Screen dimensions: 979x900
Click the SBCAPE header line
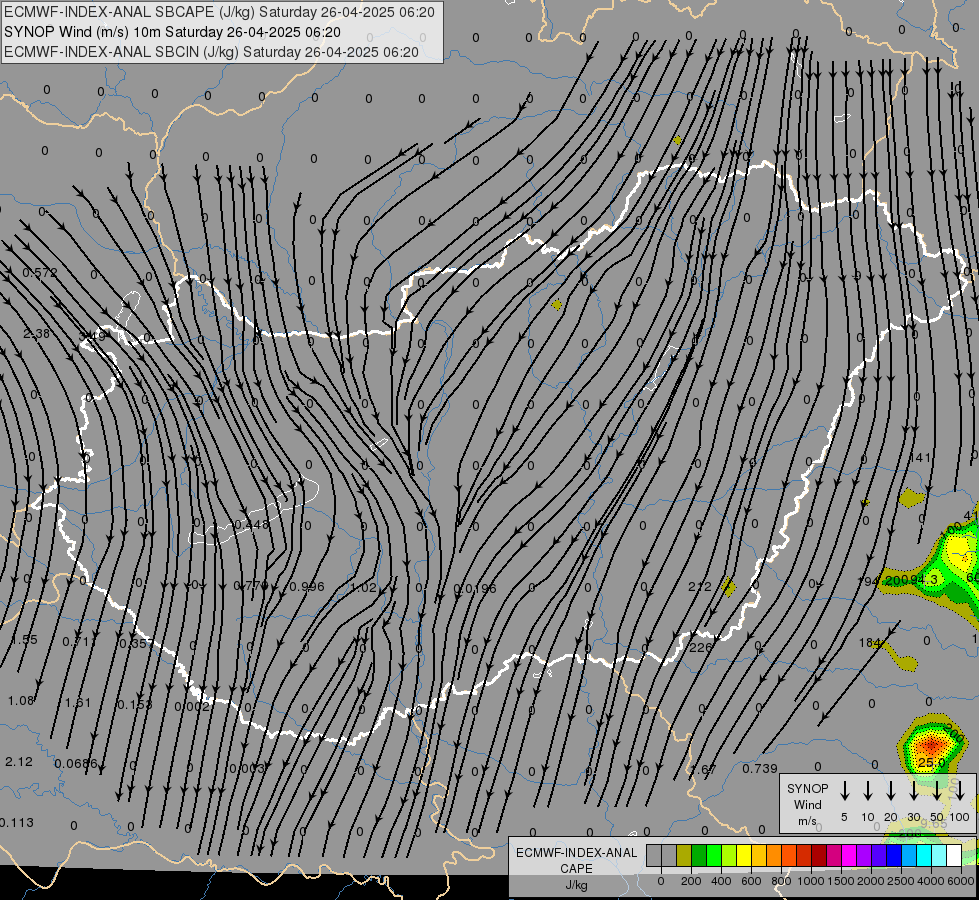pos(219,12)
